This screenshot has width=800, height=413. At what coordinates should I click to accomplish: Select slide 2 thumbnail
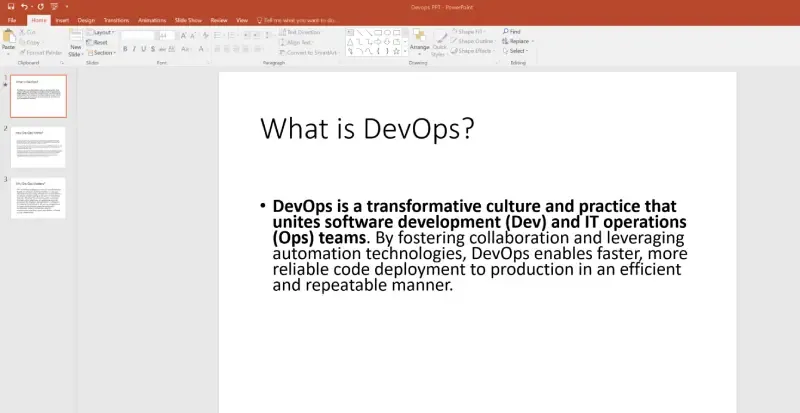38,147
